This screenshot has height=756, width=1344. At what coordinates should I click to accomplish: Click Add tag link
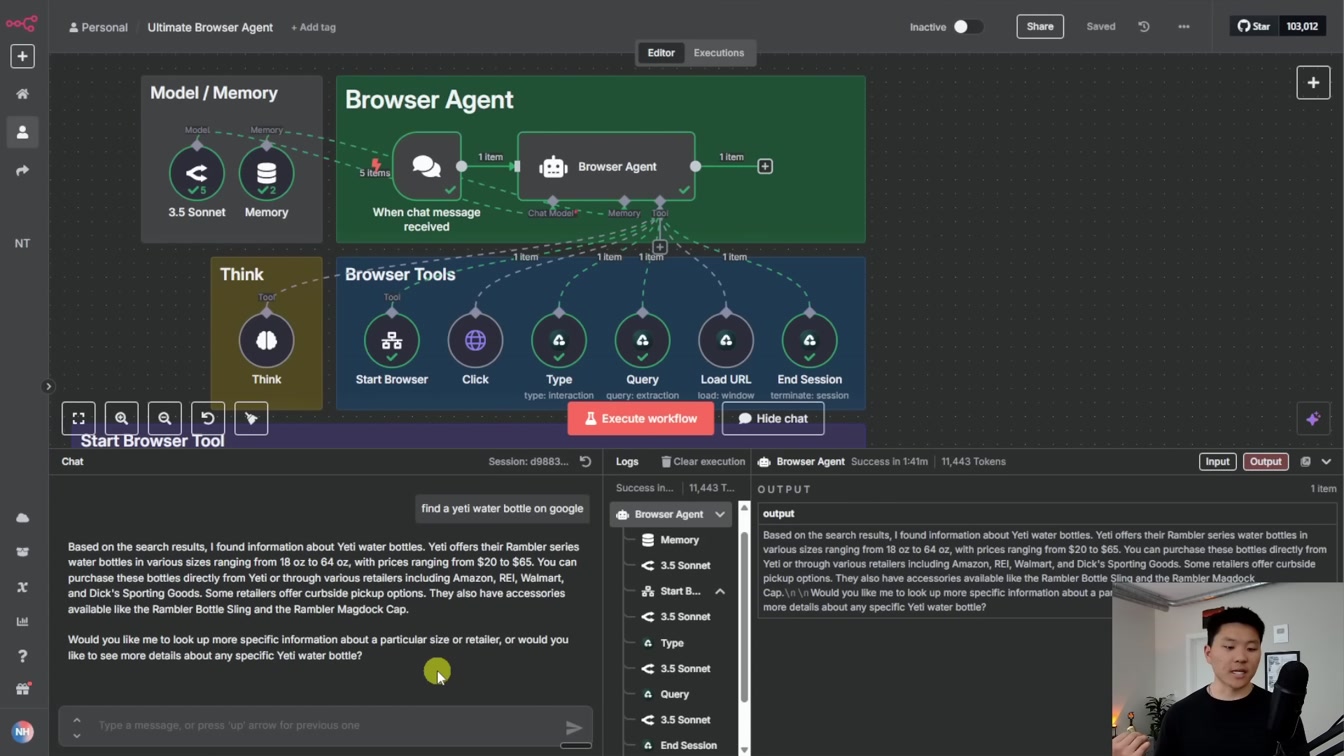coord(313,27)
